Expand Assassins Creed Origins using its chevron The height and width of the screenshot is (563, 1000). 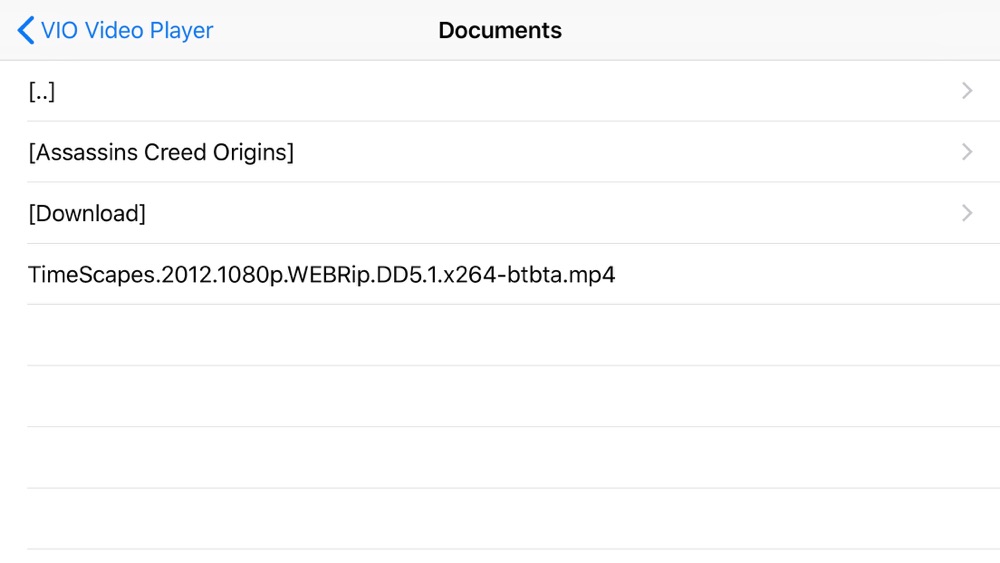click(x=967, y=152)
